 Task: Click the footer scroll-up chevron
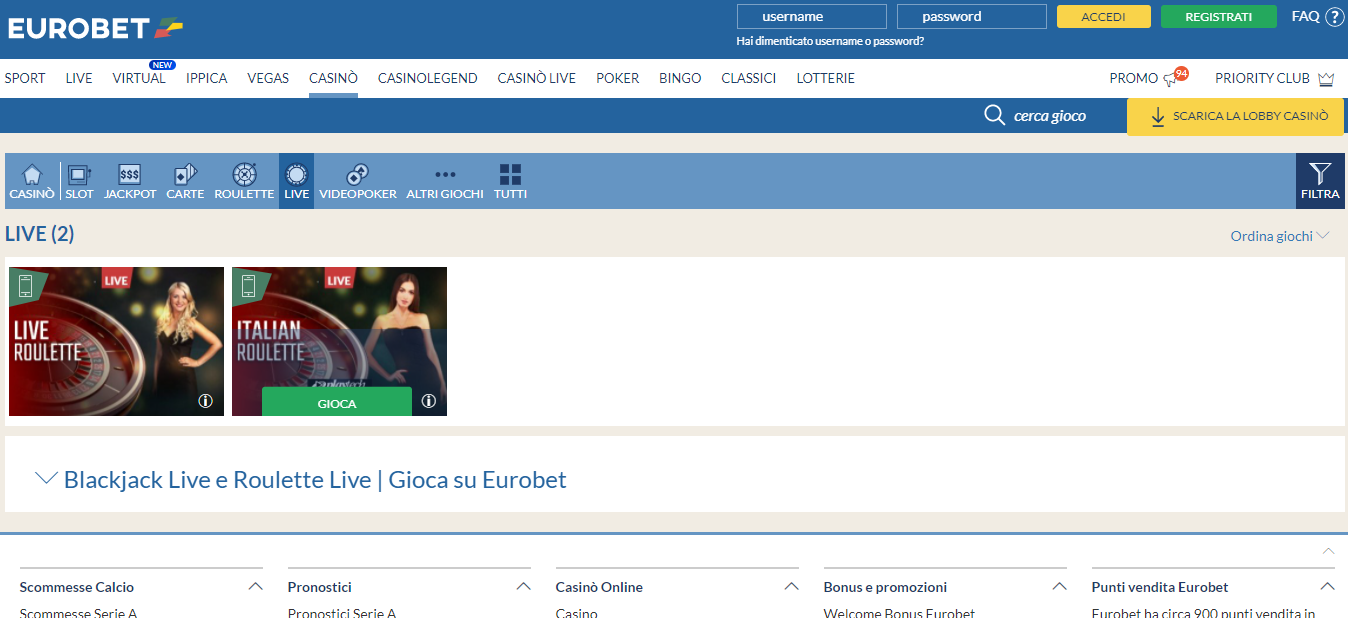tap(1329, 551)
